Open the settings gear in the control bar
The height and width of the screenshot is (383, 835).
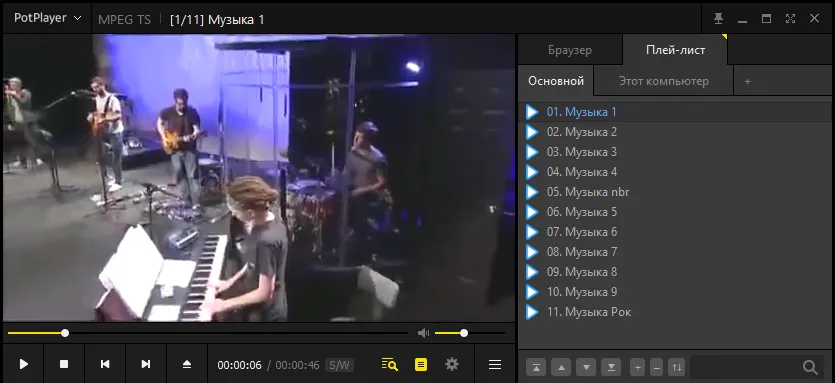(x=452, y=364)
